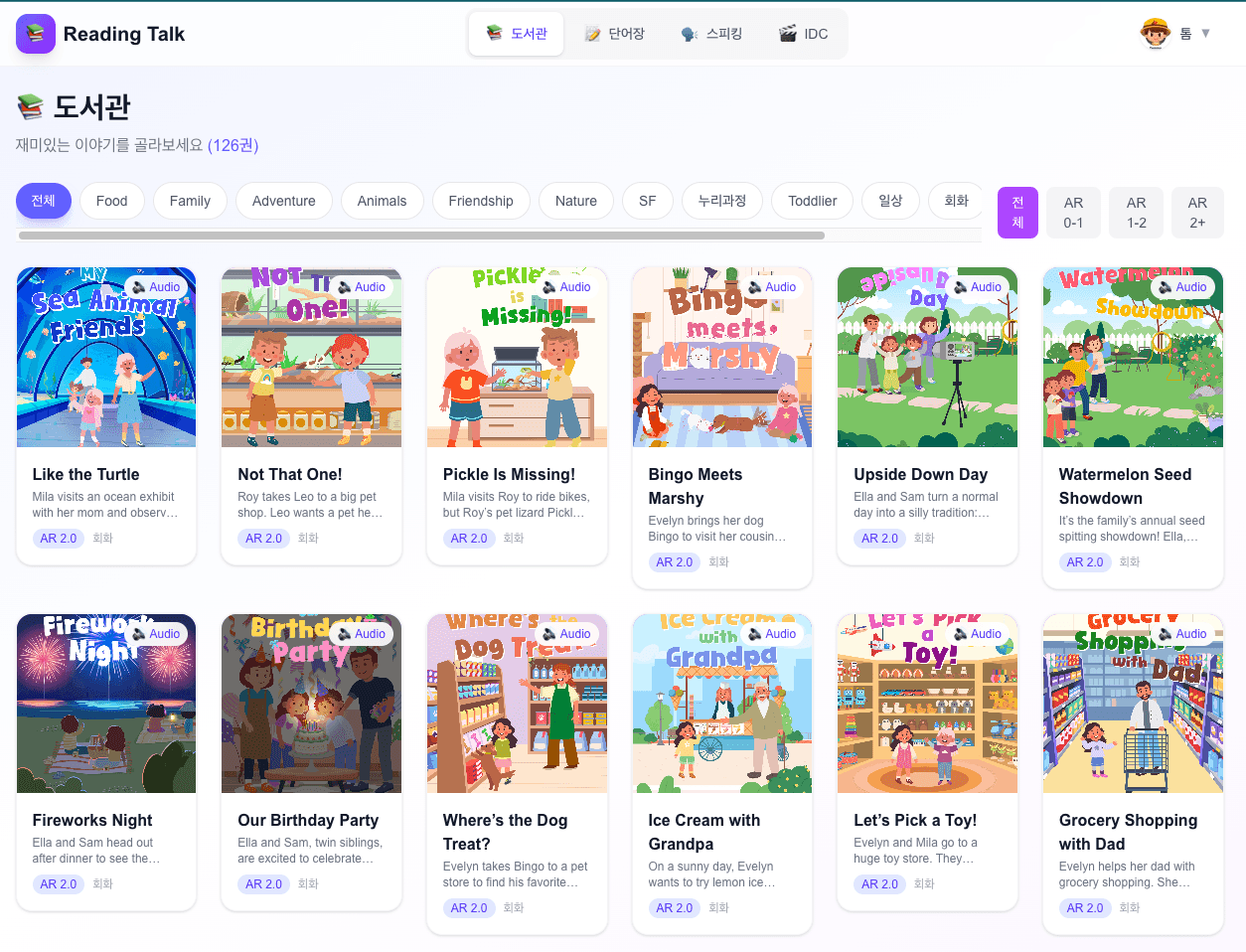Click Audio badge on Bingo Meets Marshy
1246x952 pixels.
772,287
